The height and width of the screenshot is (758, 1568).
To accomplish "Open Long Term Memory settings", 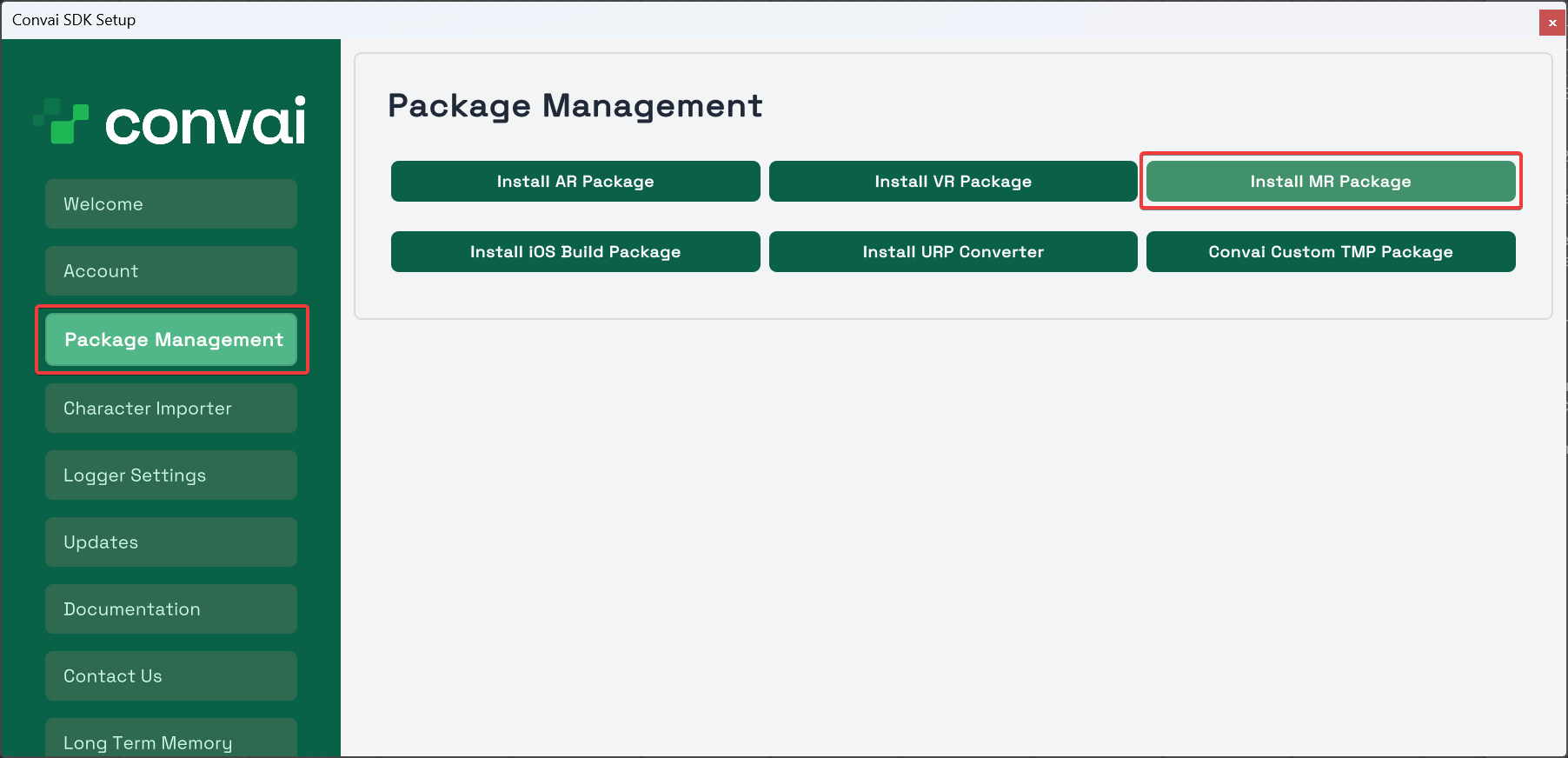I will 171,739.
